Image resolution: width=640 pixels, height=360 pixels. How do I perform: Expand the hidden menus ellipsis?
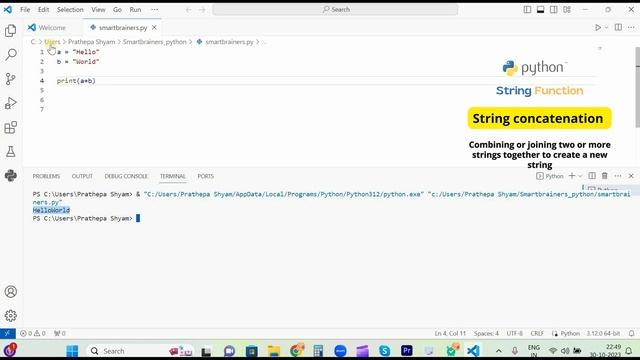tap(155, 9)
